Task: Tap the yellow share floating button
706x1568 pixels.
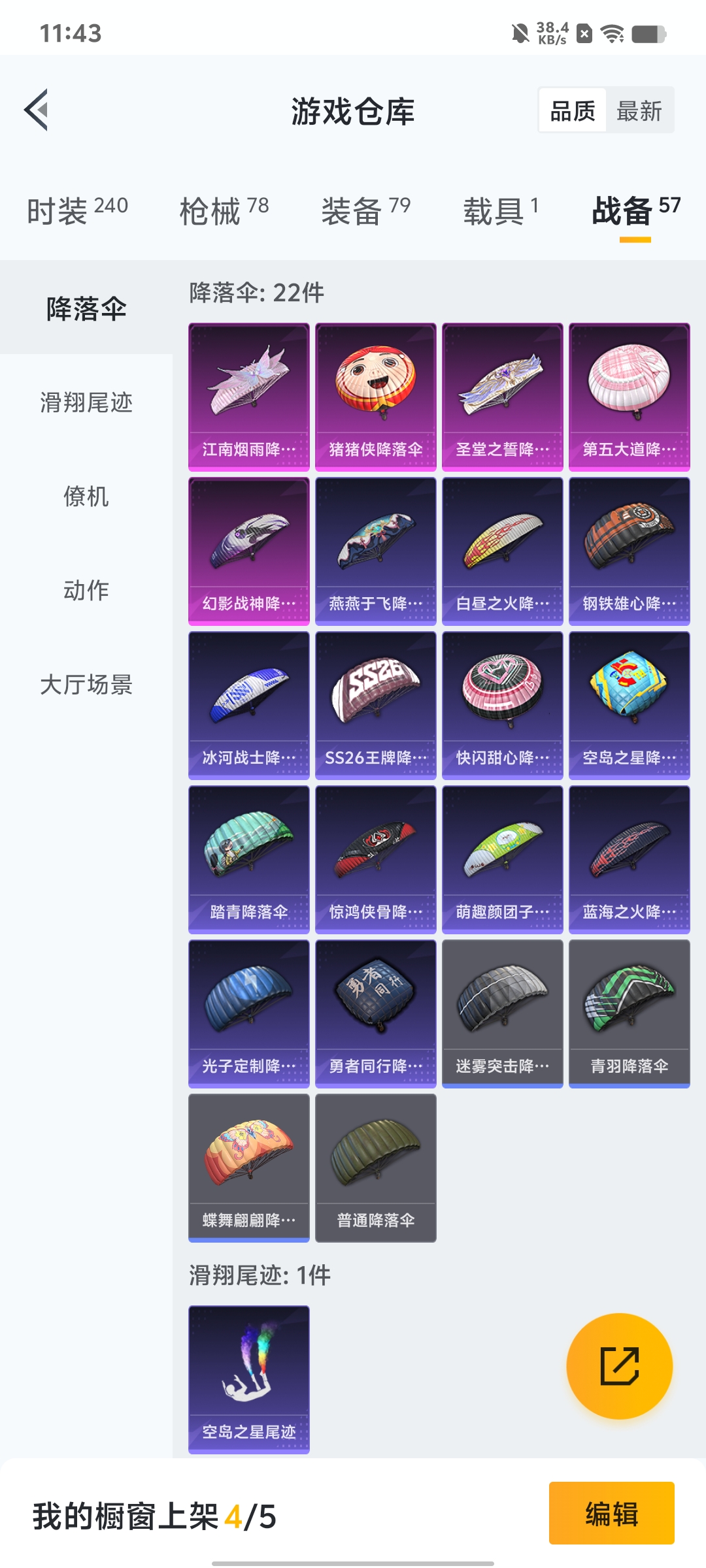Action: coord(619,1366)
